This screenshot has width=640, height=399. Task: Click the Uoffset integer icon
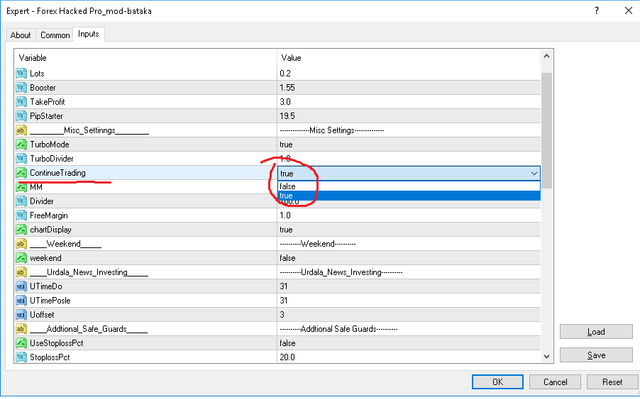tap(21, 315)
